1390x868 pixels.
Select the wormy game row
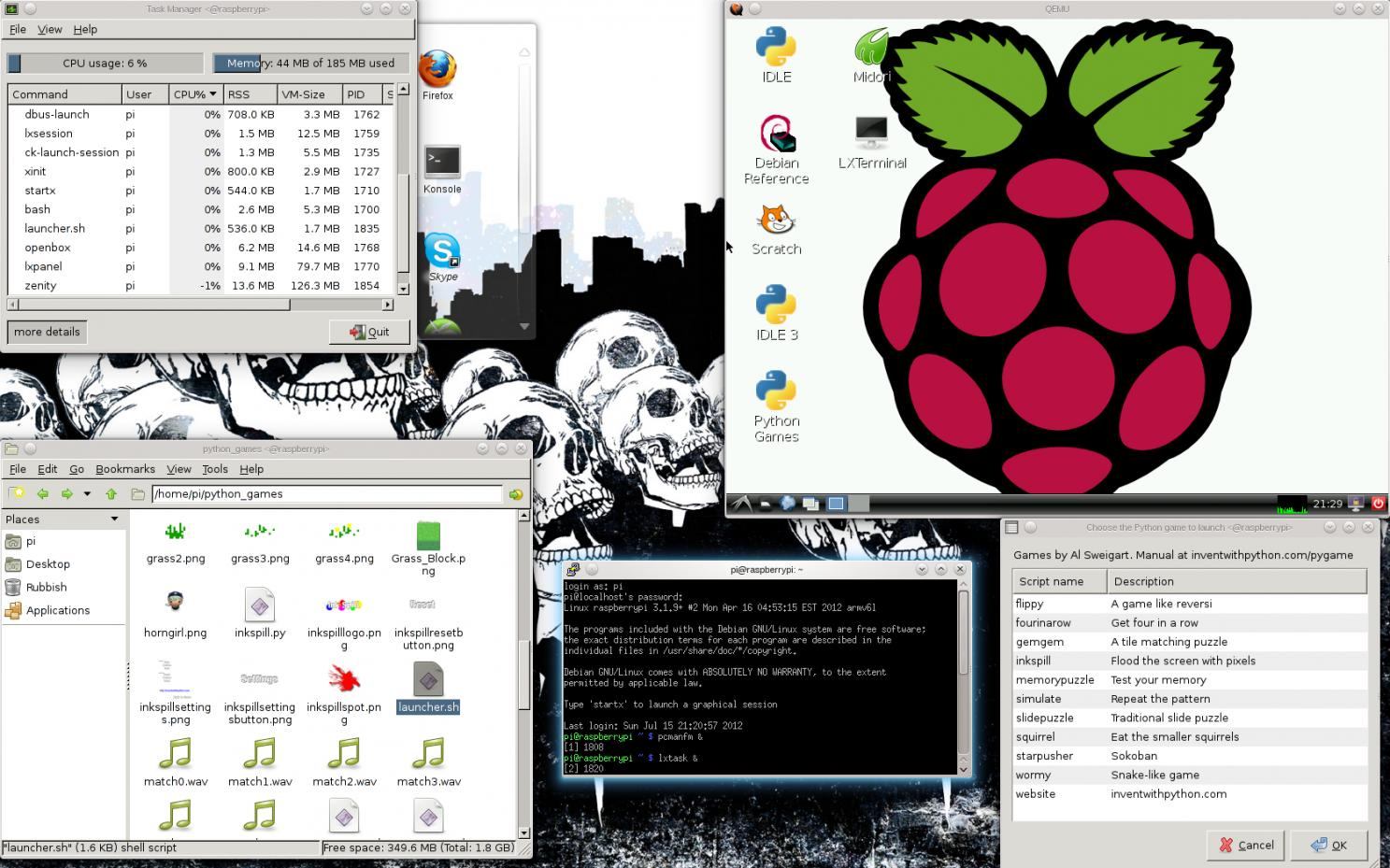1189,775
